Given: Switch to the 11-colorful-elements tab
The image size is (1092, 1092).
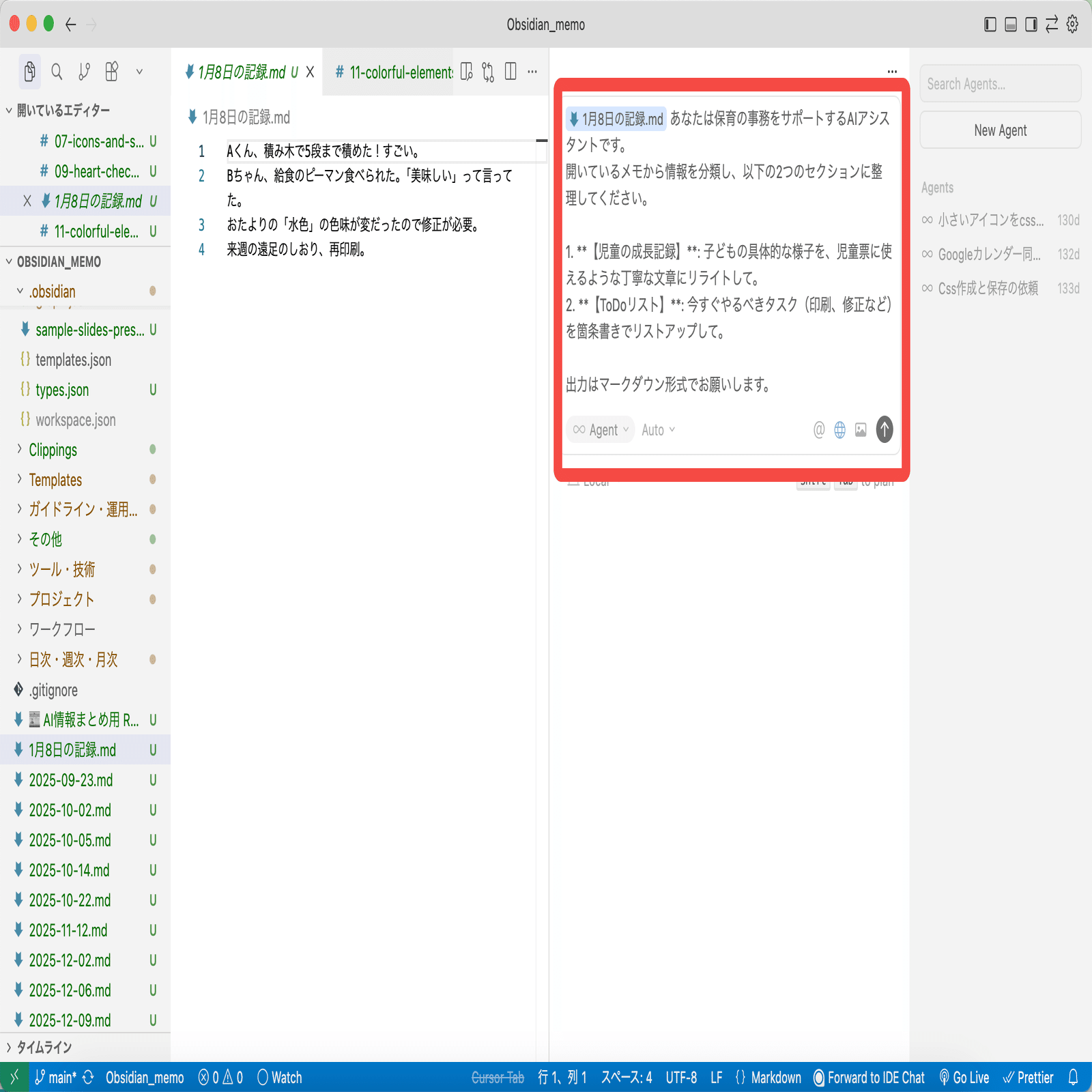Looking at the screenshot, I should [x=391, y=72].
